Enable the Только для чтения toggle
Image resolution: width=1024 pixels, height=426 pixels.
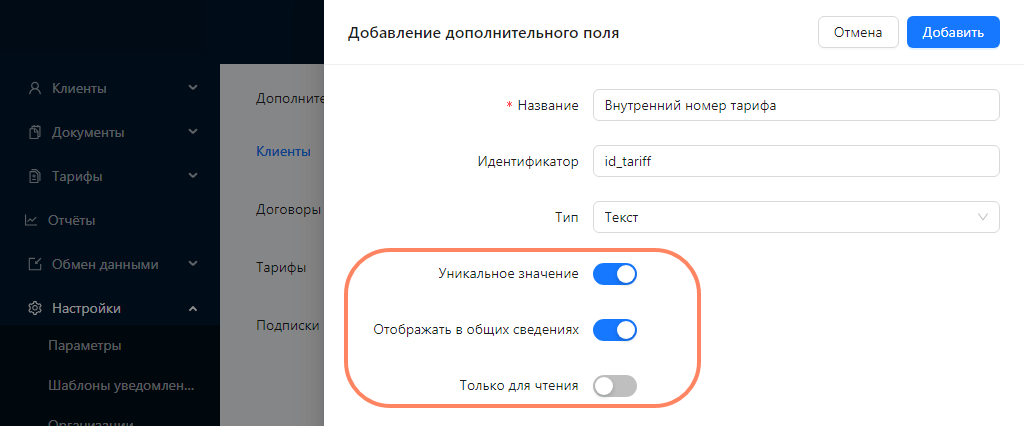tap(615, 385)
